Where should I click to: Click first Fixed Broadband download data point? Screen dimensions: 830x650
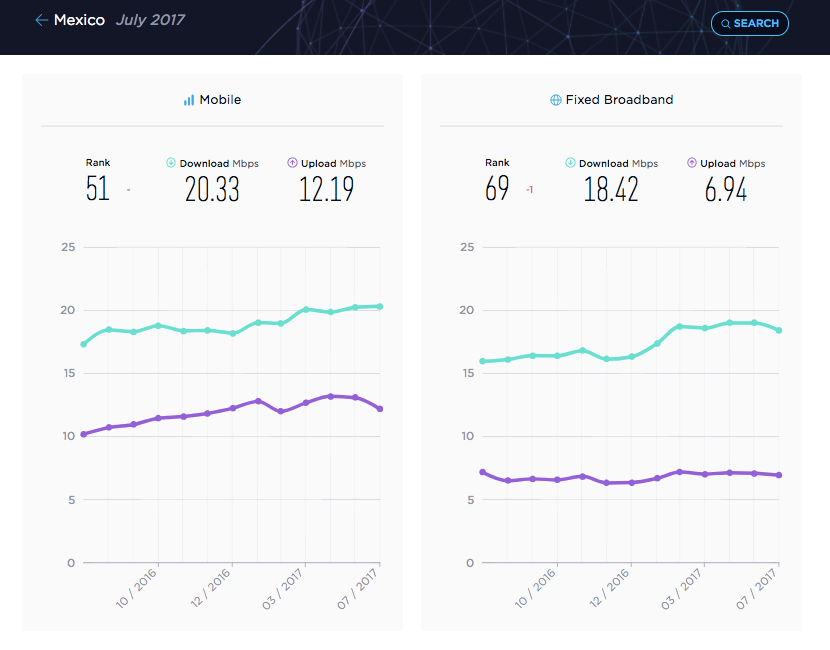tap(483, 361)
